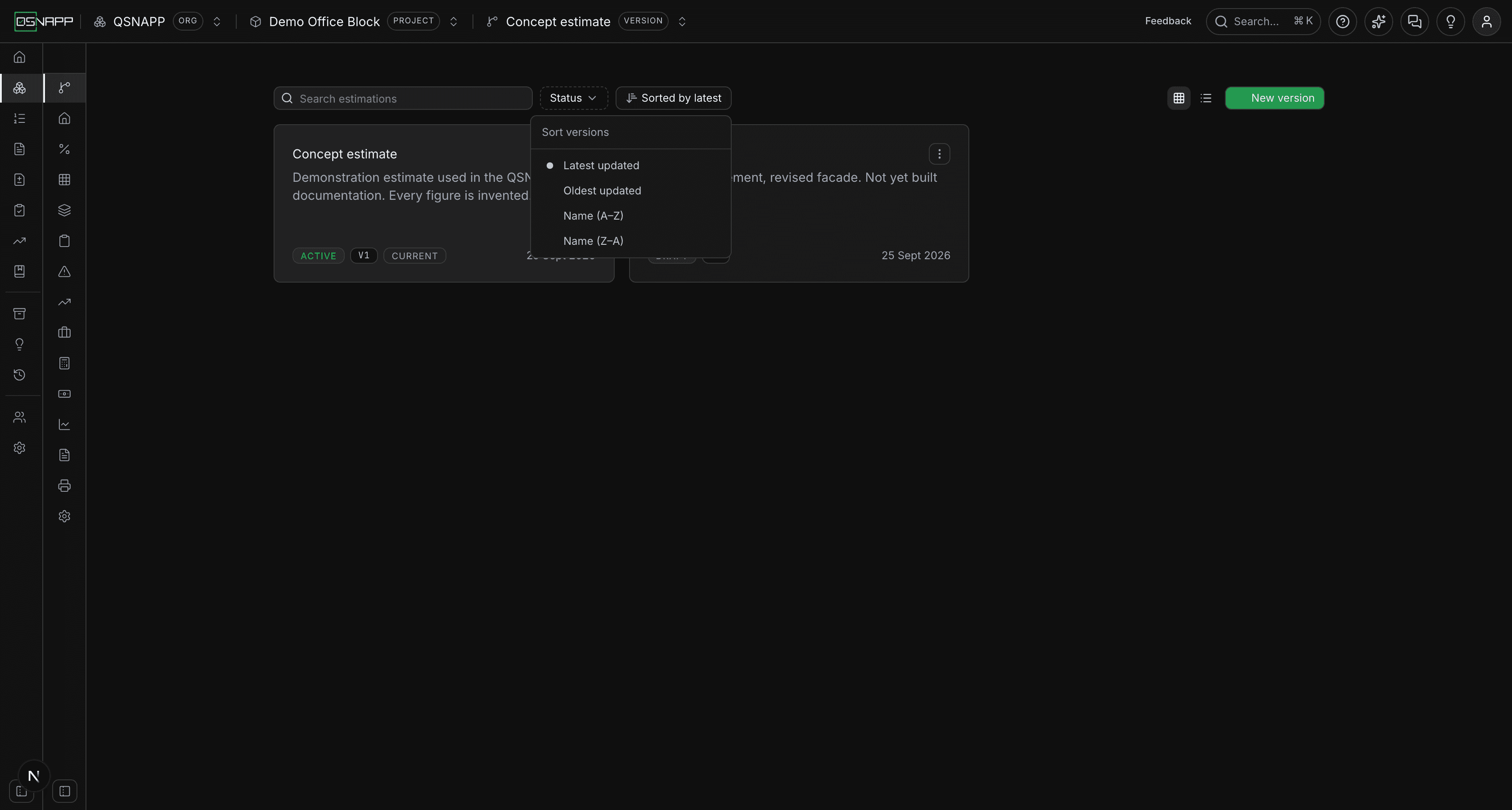Select the versions branch icon in secondary sidebar
The image size is (1512, 810).
tap(64, 87)
